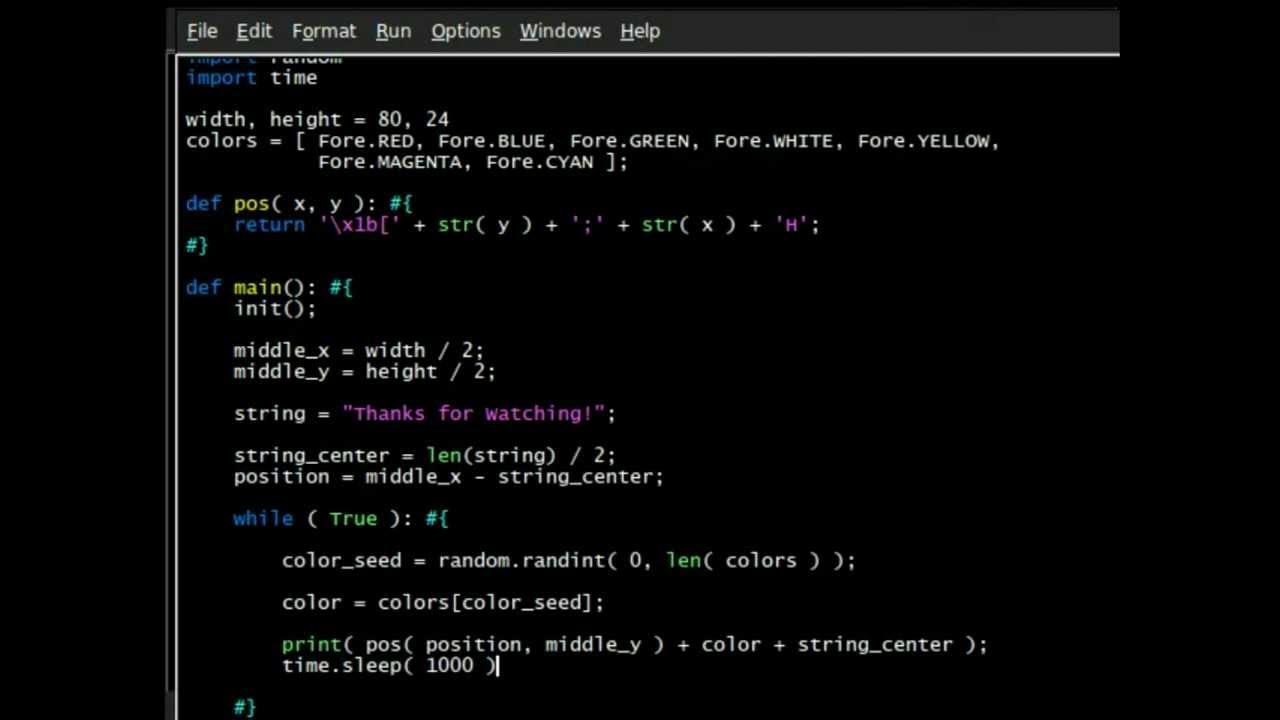
Task: Click the 'width, height = 80, 24' line
Action: (x=317, y=120)
